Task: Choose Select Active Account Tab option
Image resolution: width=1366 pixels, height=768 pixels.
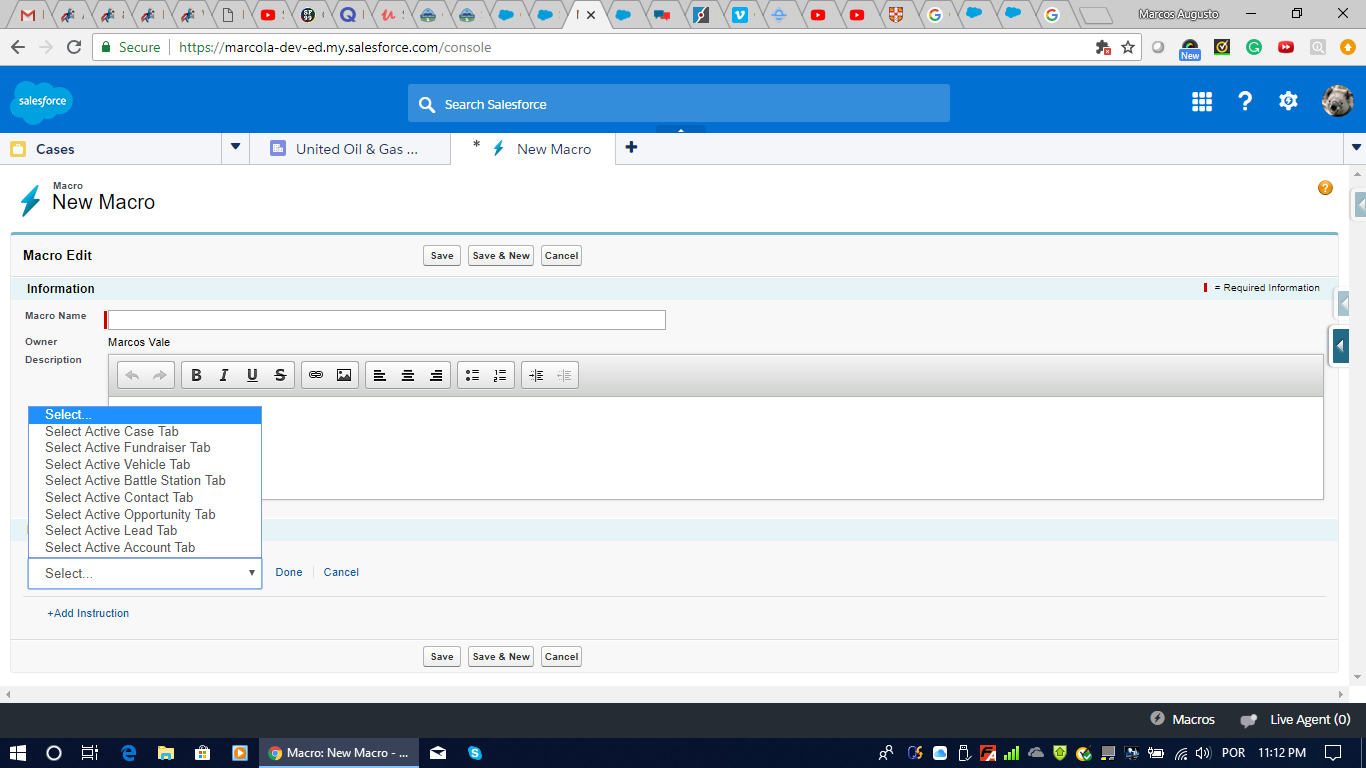Action: pyautogui.click(x=145, y=547)
